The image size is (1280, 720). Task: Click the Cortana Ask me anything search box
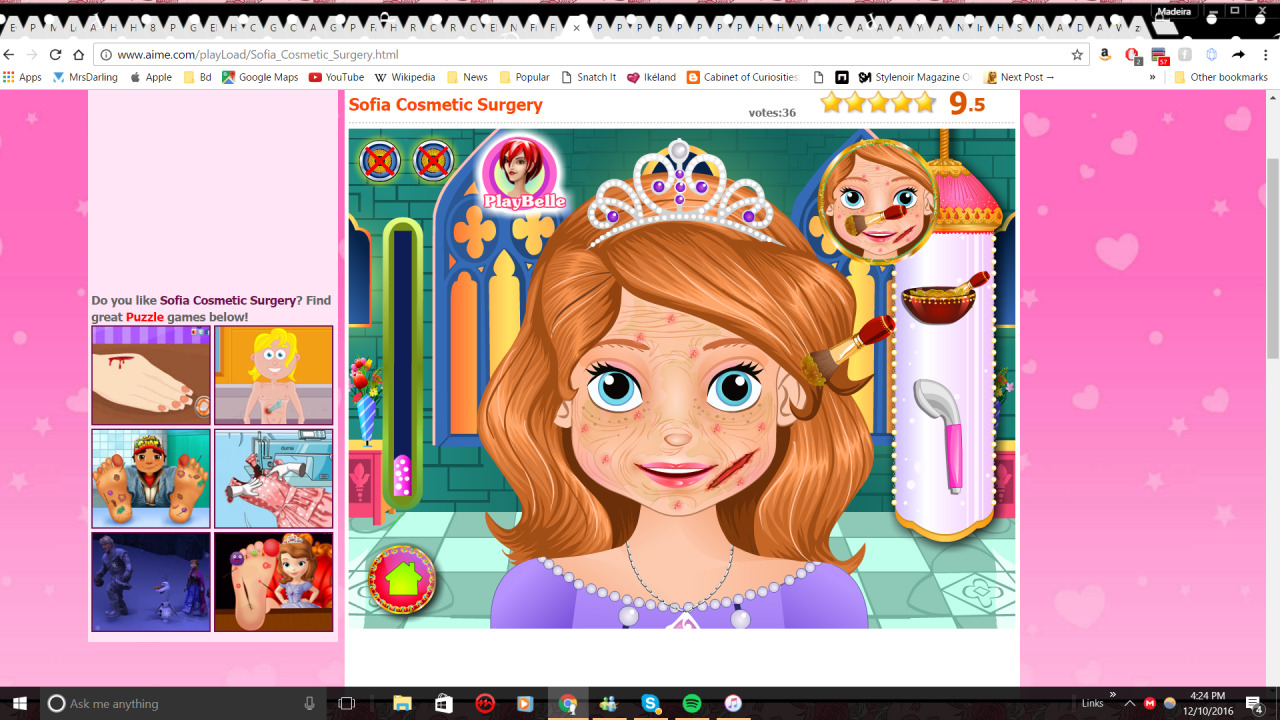click(183, 703)
